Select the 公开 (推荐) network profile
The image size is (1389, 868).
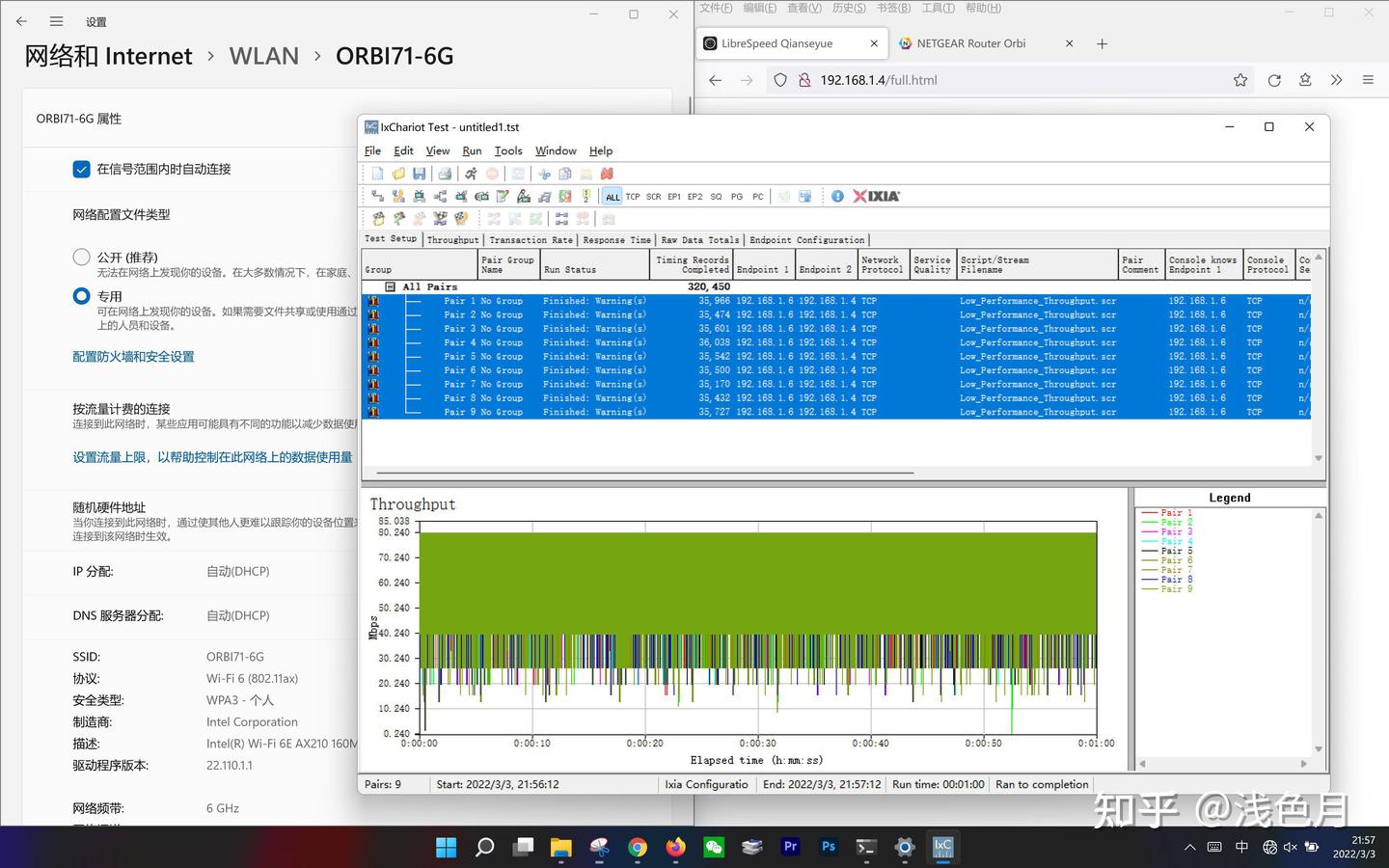coord(81,257)
